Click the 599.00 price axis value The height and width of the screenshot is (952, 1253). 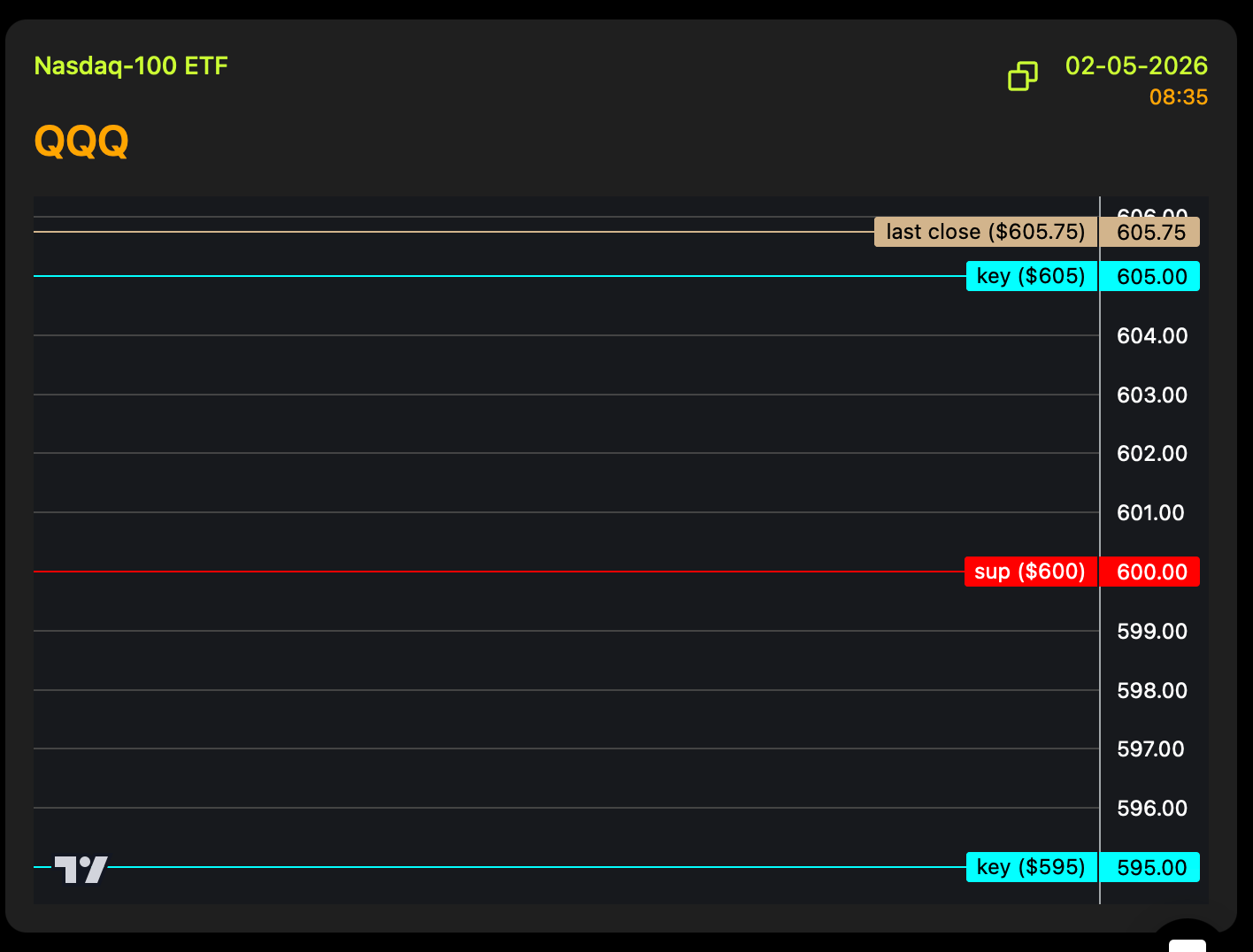pos(1152,631)
